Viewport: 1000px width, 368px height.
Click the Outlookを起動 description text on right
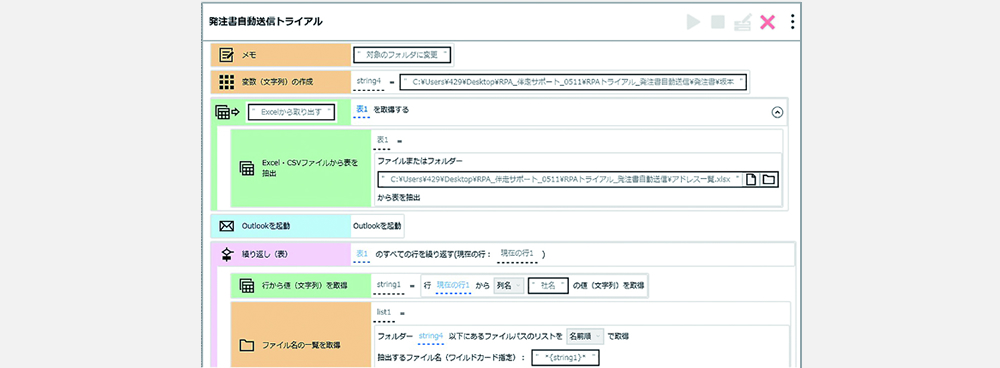pos(377,226)
